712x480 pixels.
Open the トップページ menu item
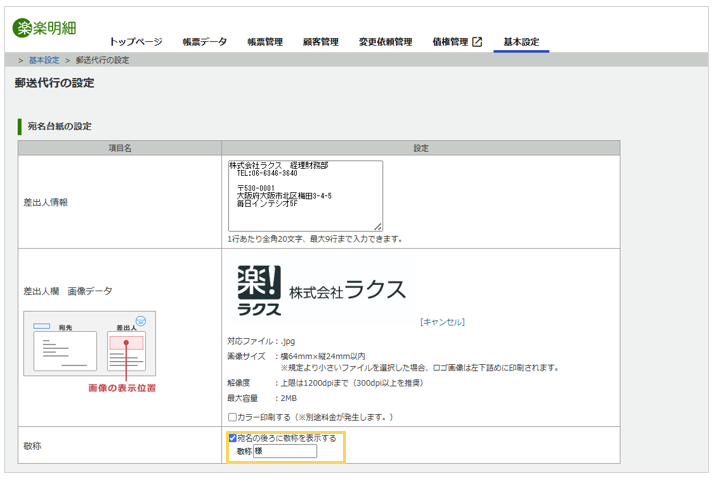click(x=136, y=42)
